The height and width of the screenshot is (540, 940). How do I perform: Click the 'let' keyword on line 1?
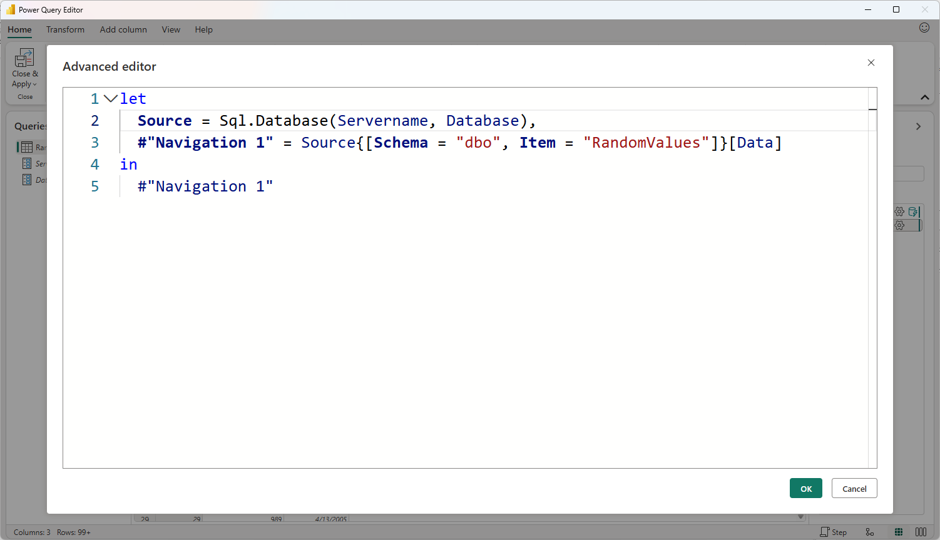tap(132, 98)
